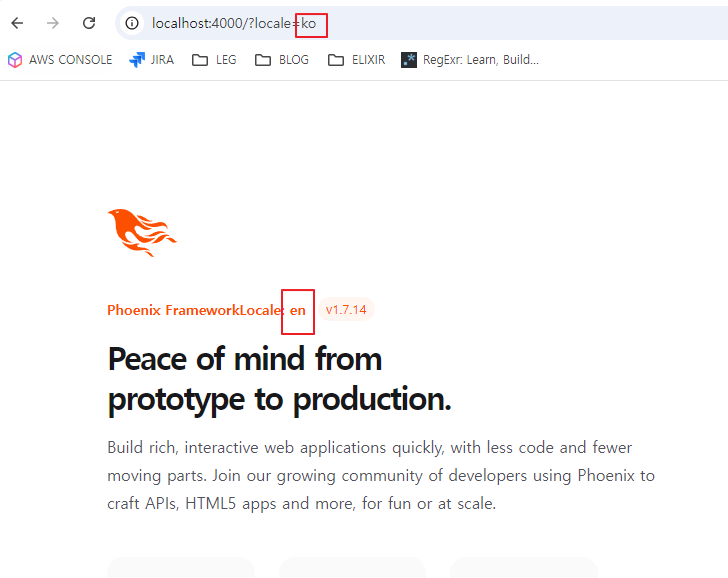The height and width of the screenshot is (578, 728).
Task: Click the browser forward arrow
Action: 53,23
